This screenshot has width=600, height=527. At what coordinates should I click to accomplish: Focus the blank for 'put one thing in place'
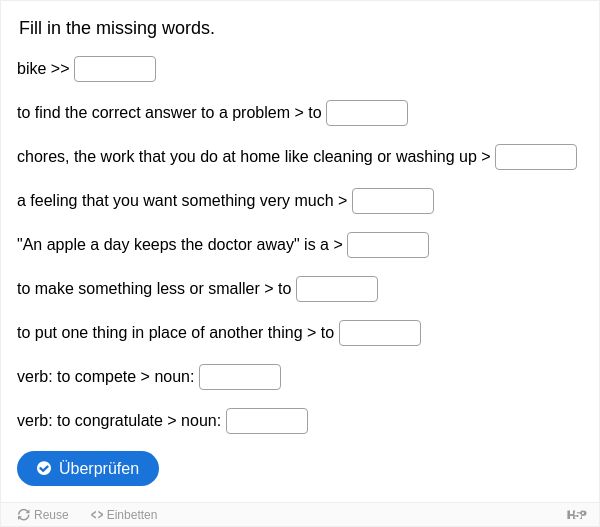point(380,333)
